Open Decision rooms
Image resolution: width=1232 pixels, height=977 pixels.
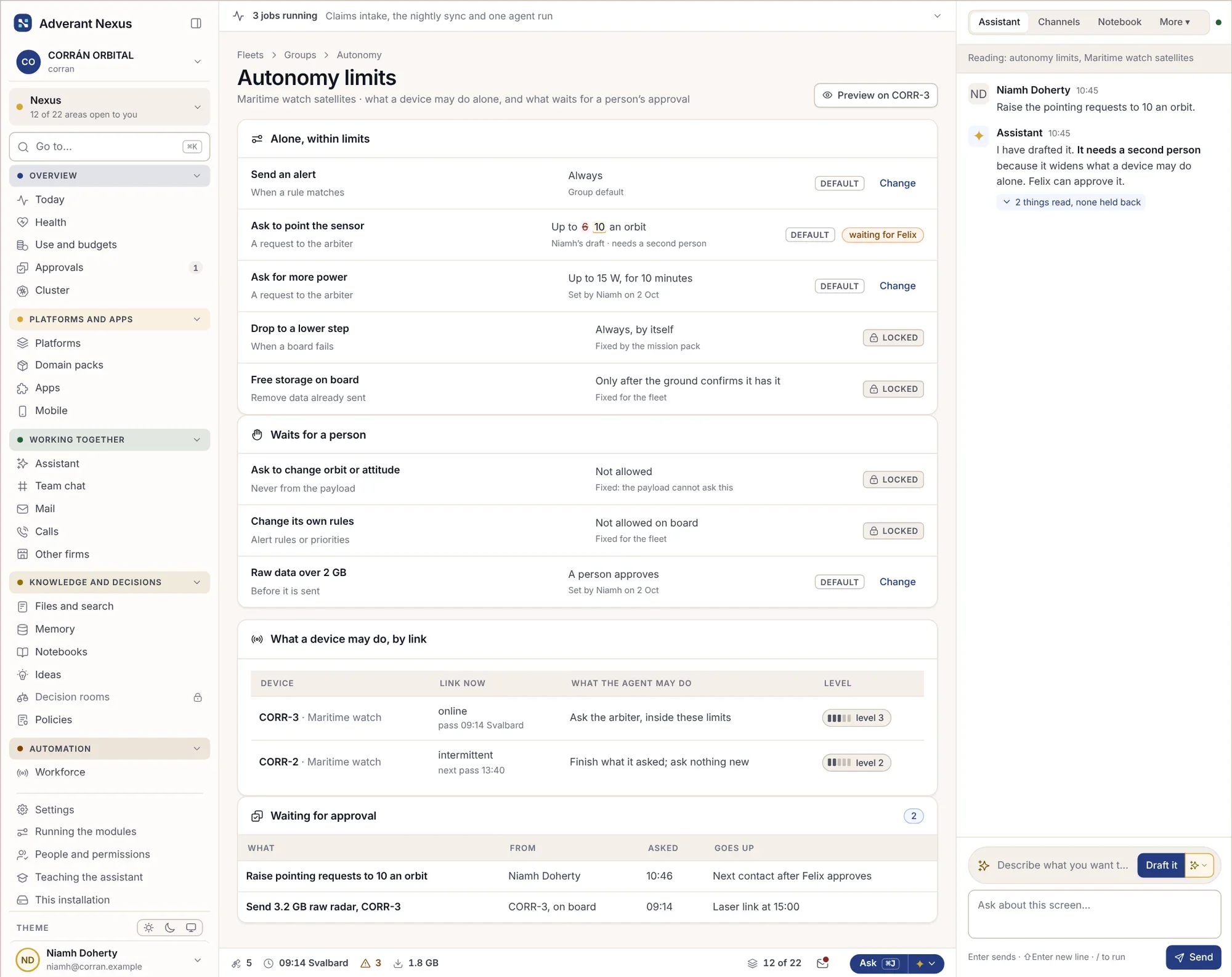tap(110, 697)
